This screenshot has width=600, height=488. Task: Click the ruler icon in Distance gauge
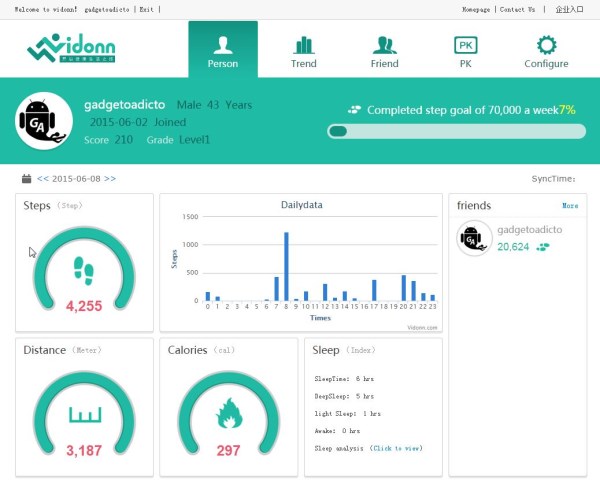84,413
